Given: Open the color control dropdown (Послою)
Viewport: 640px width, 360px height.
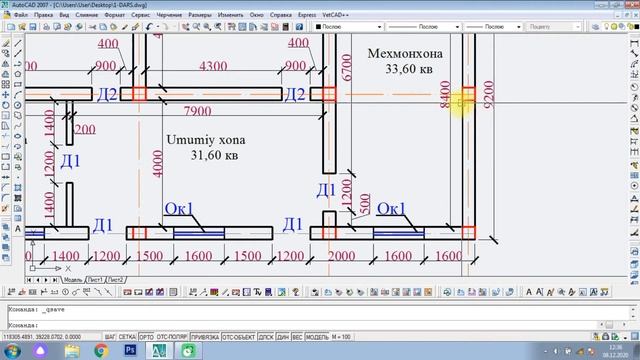Looking at the screenshot, I should coord(349,27).
